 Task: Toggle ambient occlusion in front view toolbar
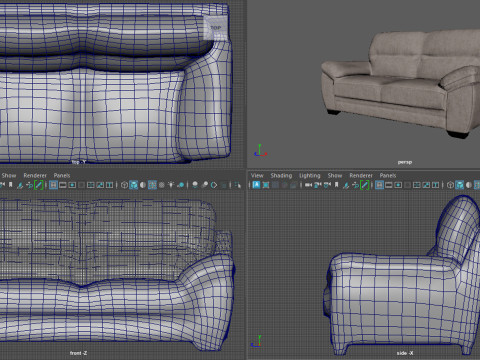(x=195, y=185)
